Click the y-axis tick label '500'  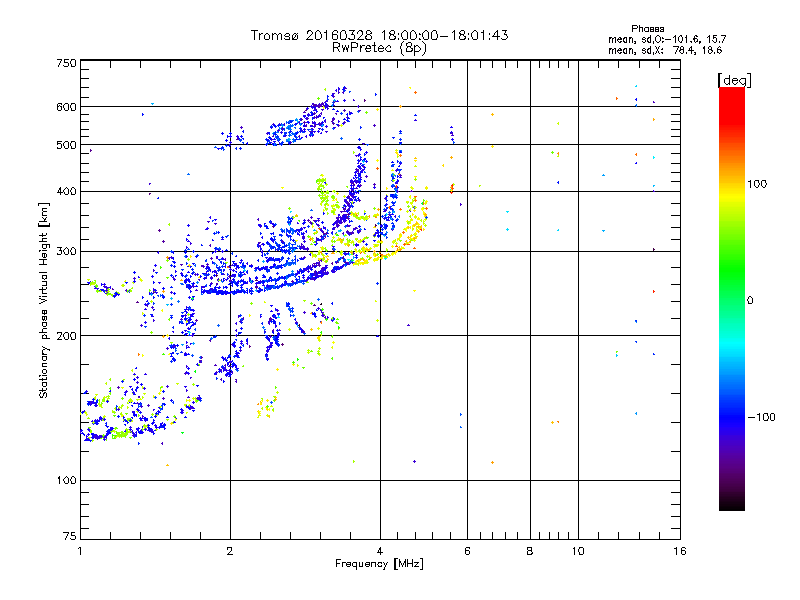(x=66, y=145)
